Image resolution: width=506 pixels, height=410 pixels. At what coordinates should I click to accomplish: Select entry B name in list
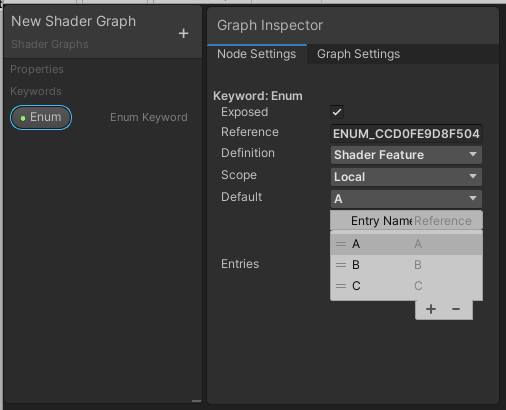tap(356, 265)
